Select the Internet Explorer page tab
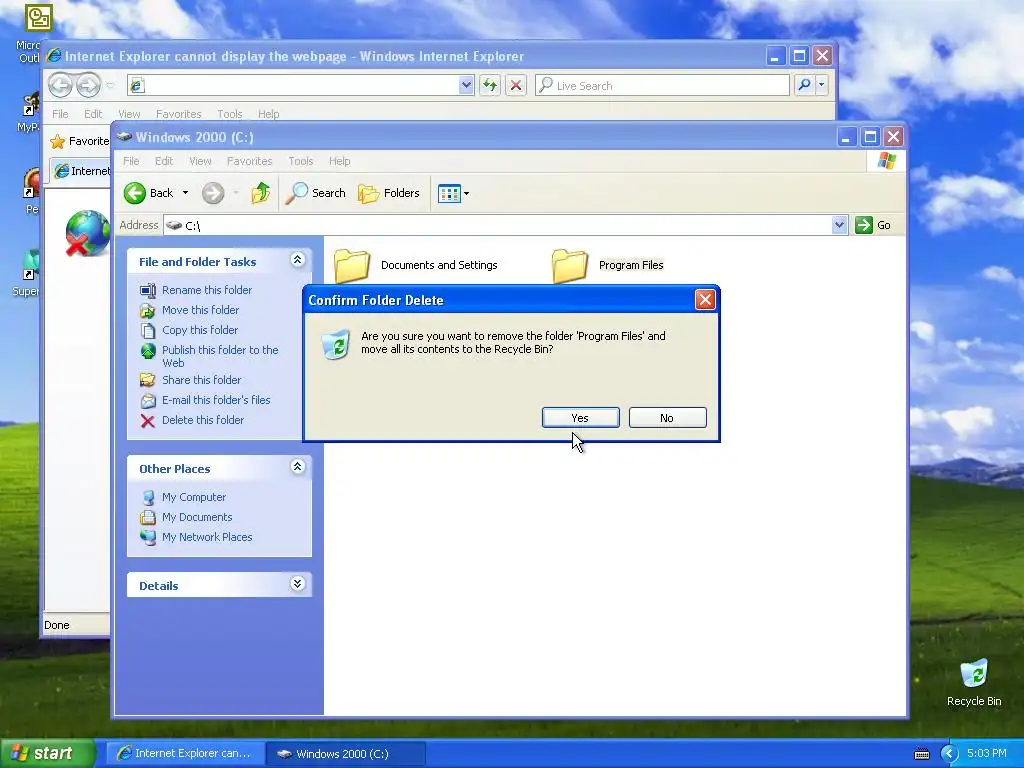The image size is (1024, 768). pos(82,171)
